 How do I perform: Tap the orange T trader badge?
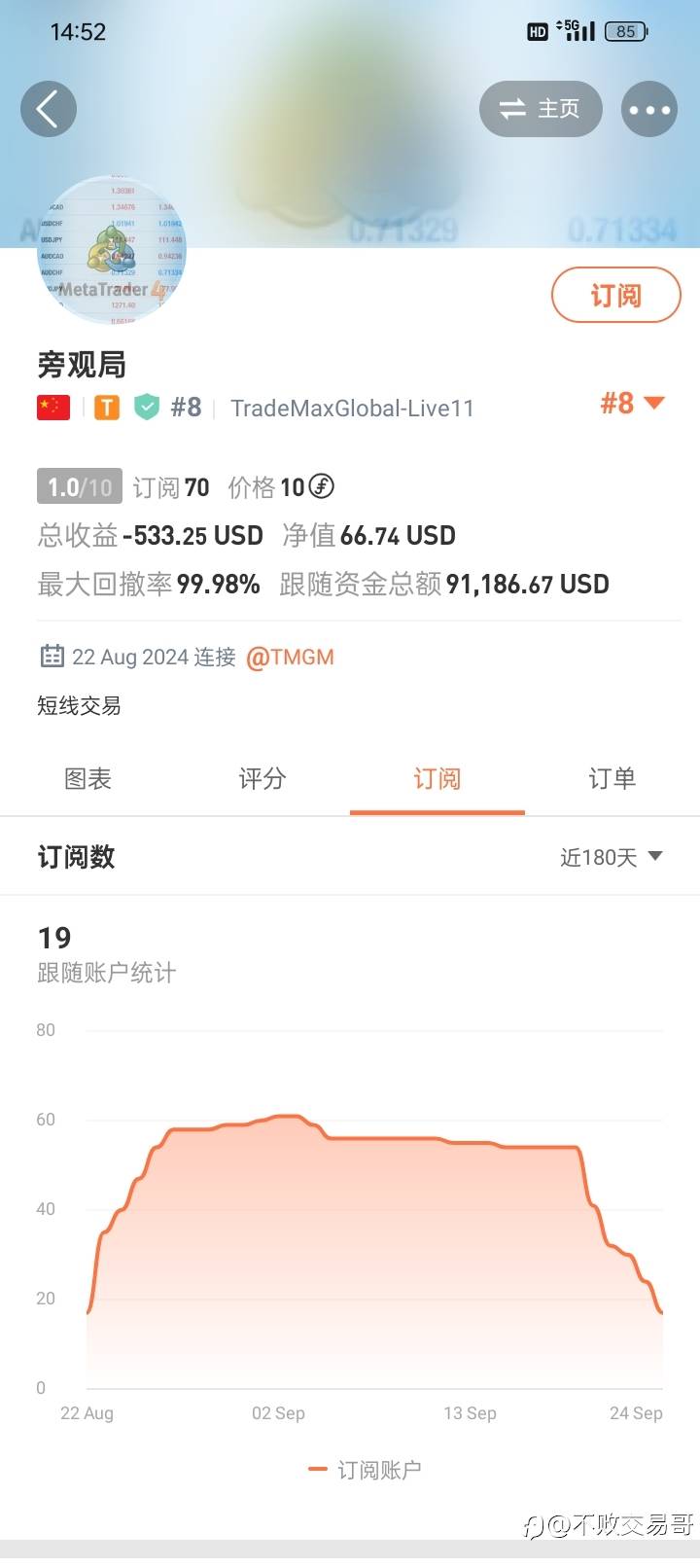(x=107, y=408)
